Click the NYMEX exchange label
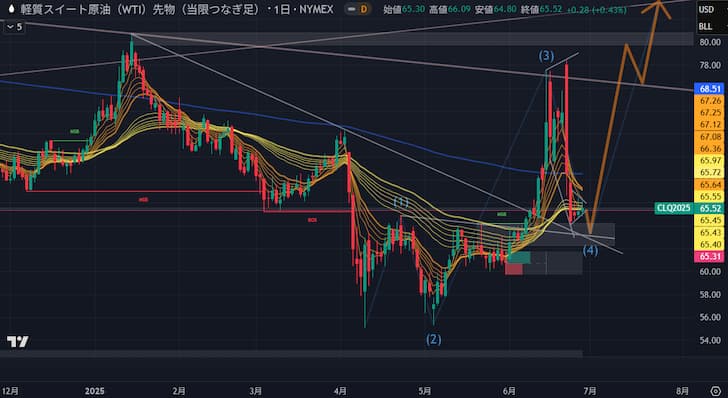The height and width of the screenshot is (398, 728). coord(317,9)
